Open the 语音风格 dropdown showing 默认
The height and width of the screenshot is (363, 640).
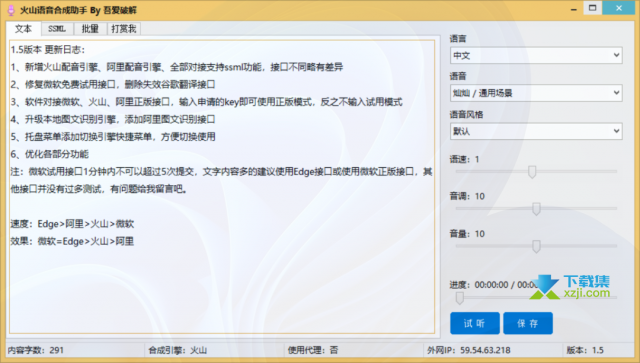pos(536,131)
